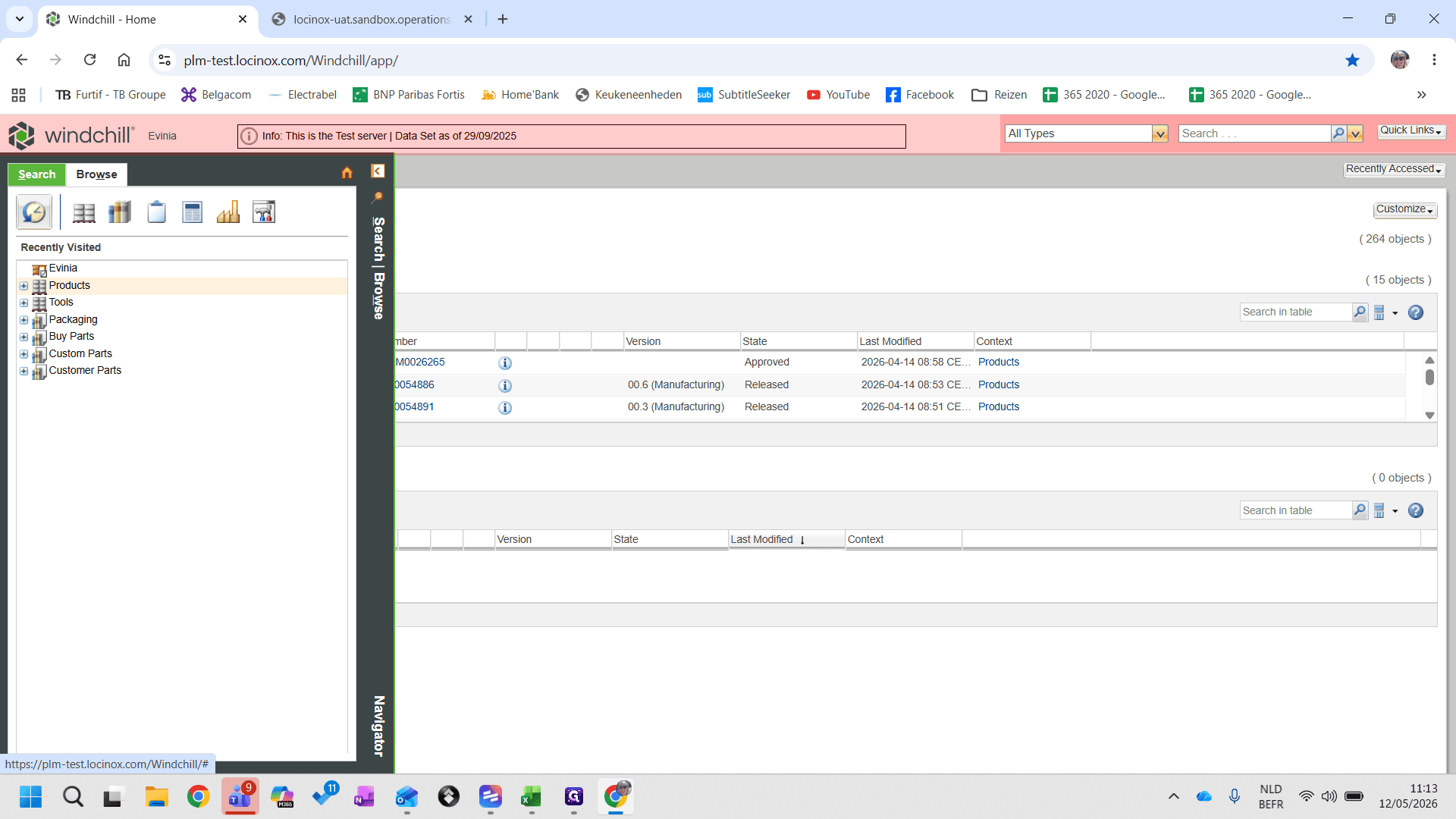Select Customer Parts in the tree

pyautogui.click(x=85, y=371)
